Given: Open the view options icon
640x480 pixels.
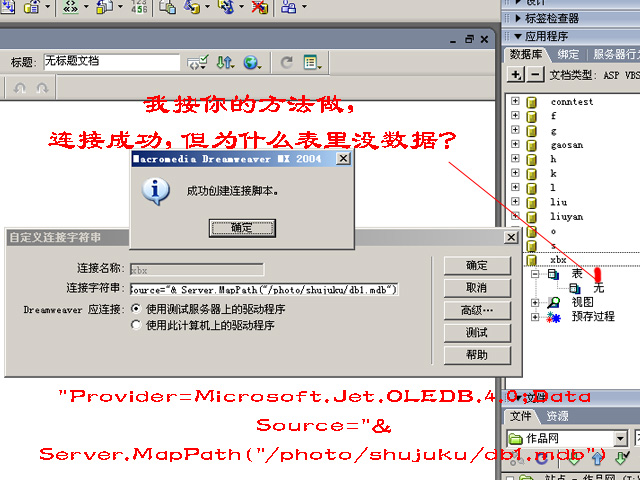Looking at the screenshot, I should 312,62.
